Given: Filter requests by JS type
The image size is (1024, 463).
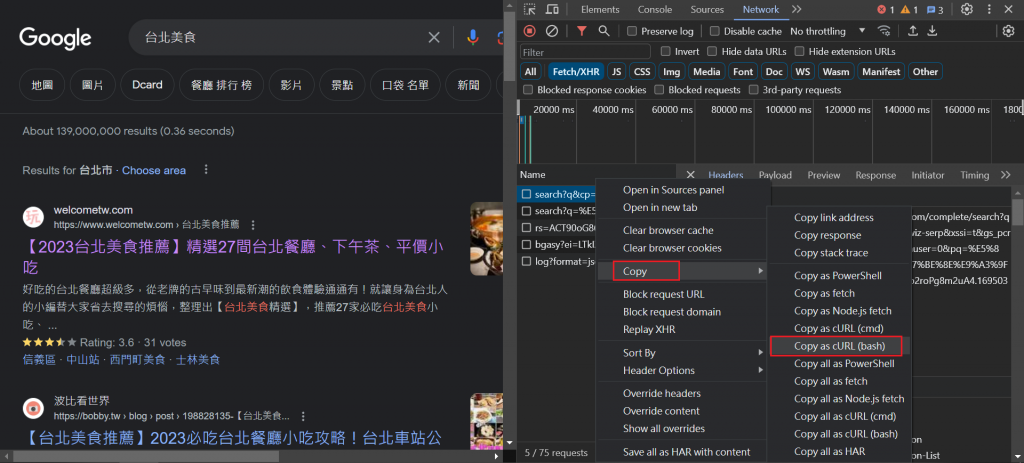Looking at the screenshot, I should [x=616, y=72].
